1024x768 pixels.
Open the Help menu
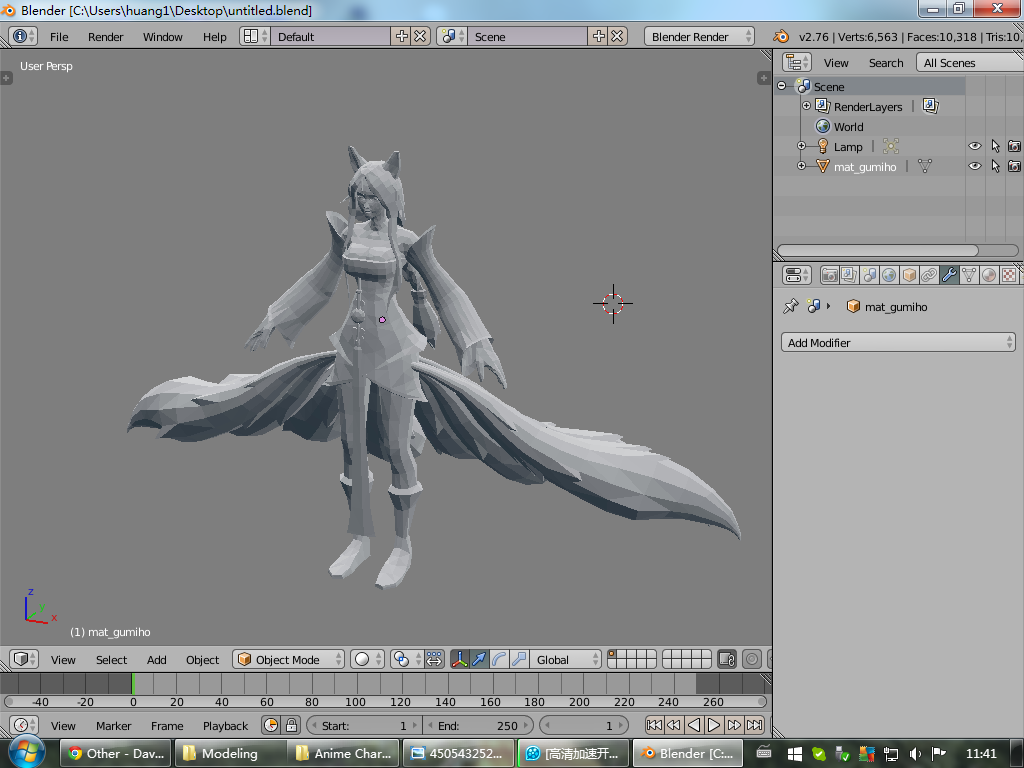214,37
